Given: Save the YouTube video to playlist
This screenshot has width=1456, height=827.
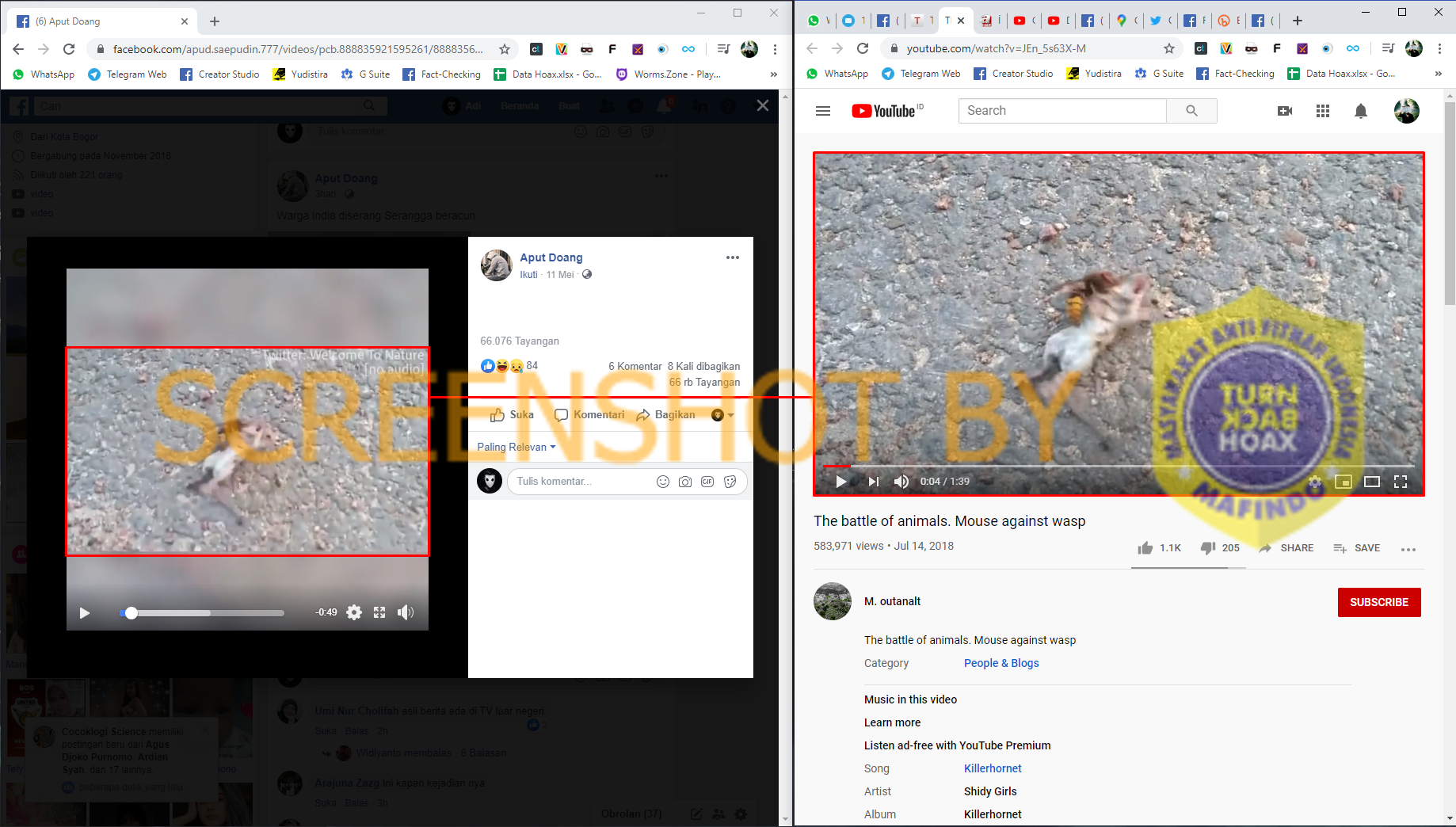Looking at the screenshot, I should 1356,548.
